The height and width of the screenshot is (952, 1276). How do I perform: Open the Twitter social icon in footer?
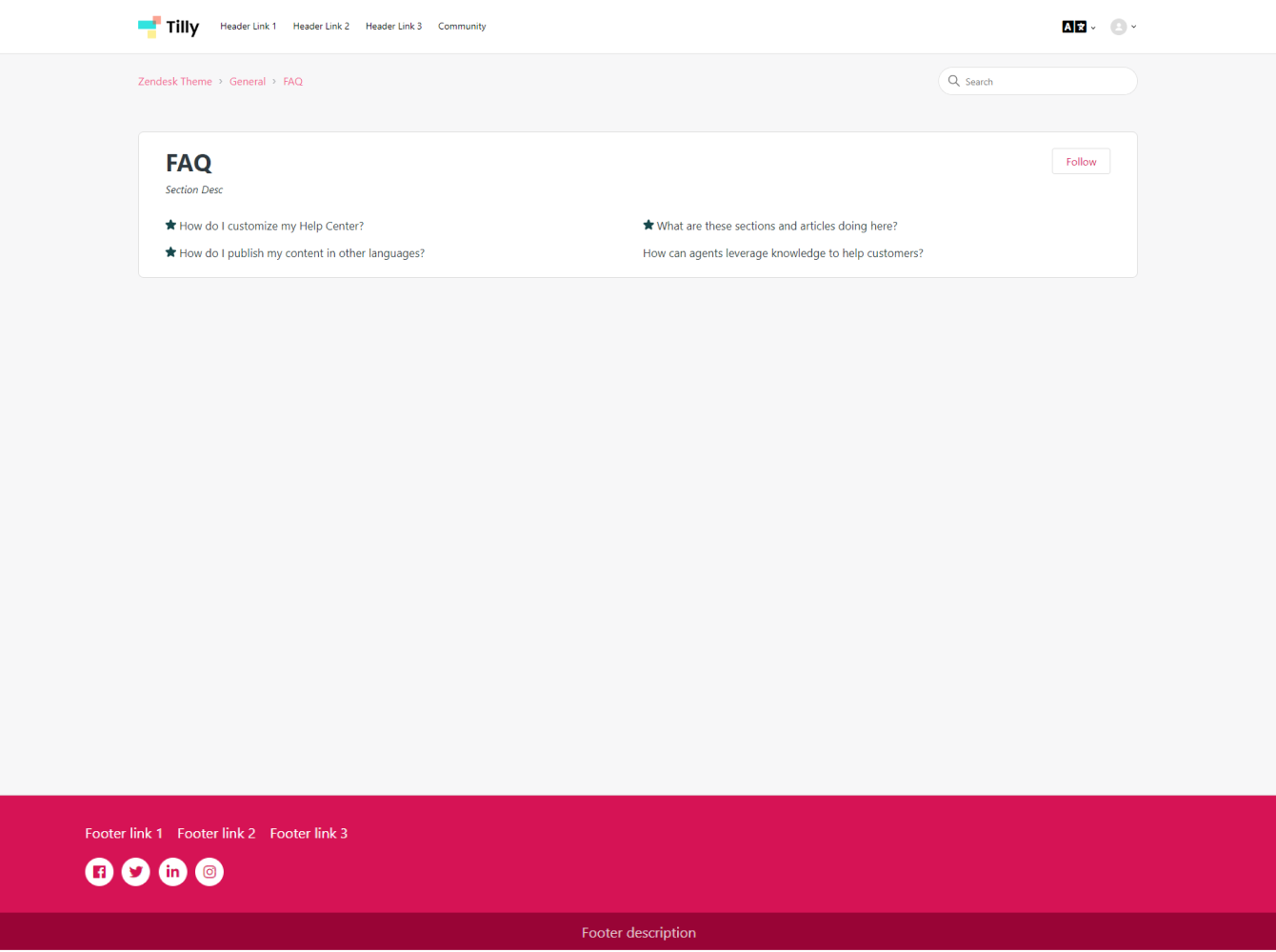[136, 872]
